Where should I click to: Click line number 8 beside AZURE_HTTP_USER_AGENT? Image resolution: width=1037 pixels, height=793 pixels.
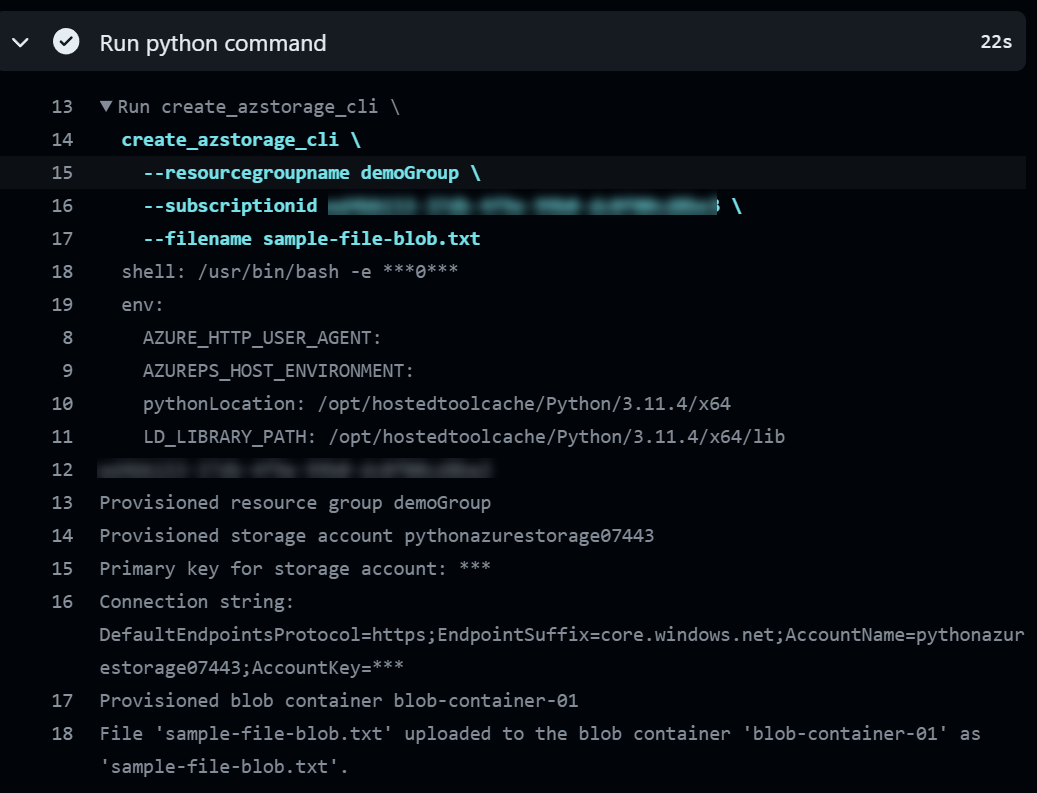click(67, 337)
